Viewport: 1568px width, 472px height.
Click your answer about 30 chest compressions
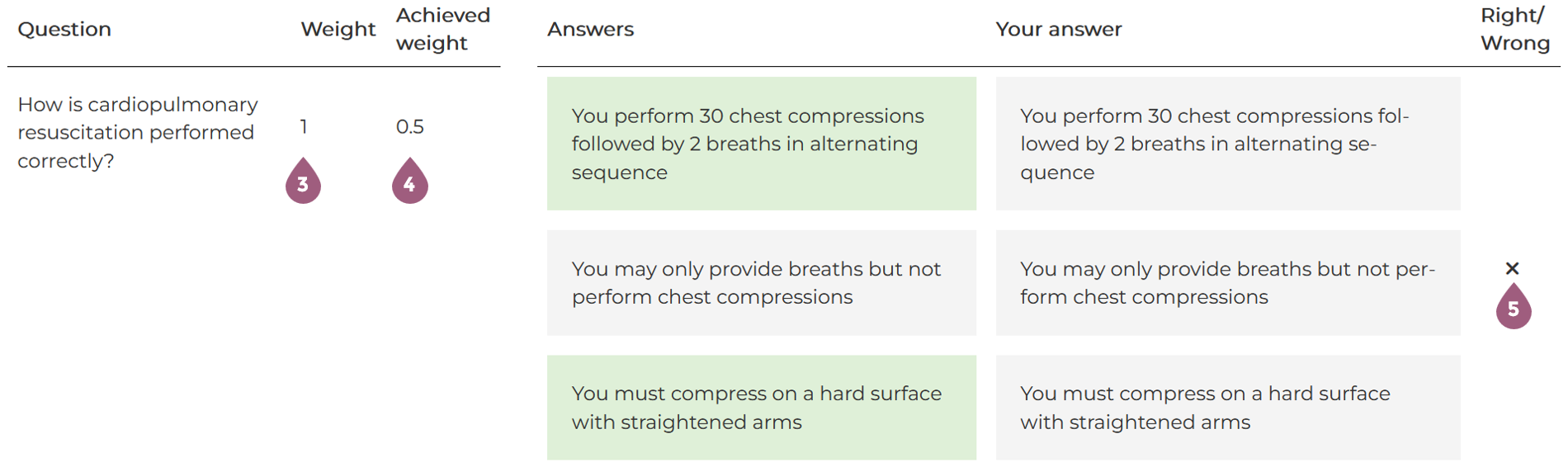pos(1227,144)
